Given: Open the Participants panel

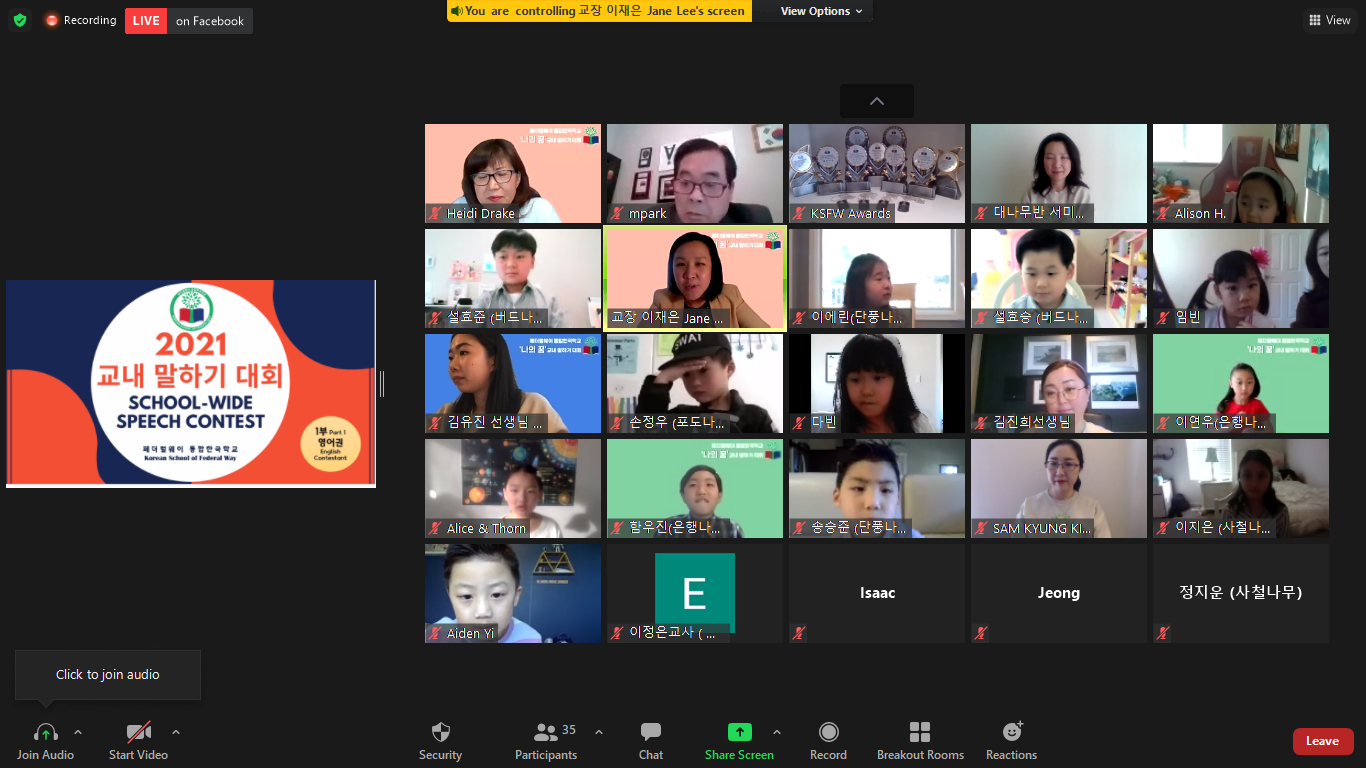Looking at the screenshot, I should click(x=546, y=733).
